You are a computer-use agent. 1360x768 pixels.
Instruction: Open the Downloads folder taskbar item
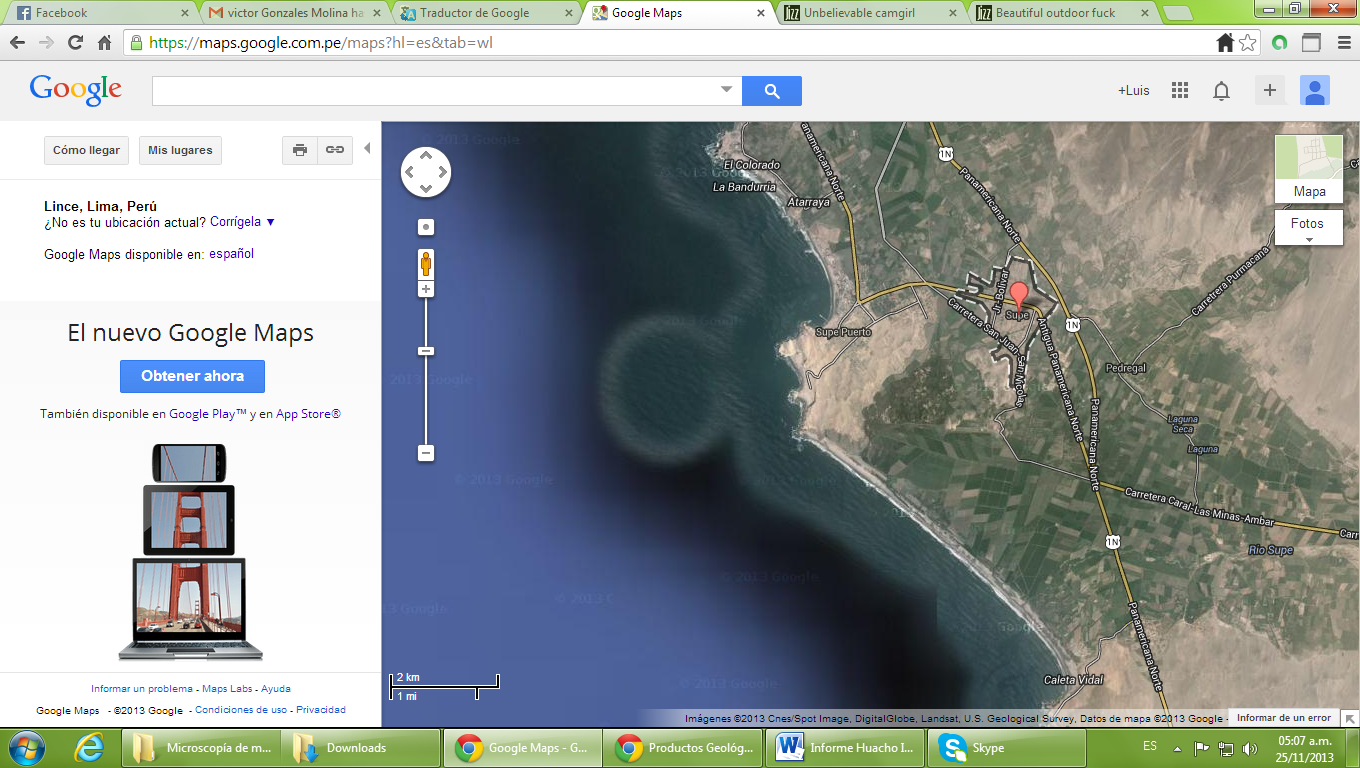tap(360, 748)
